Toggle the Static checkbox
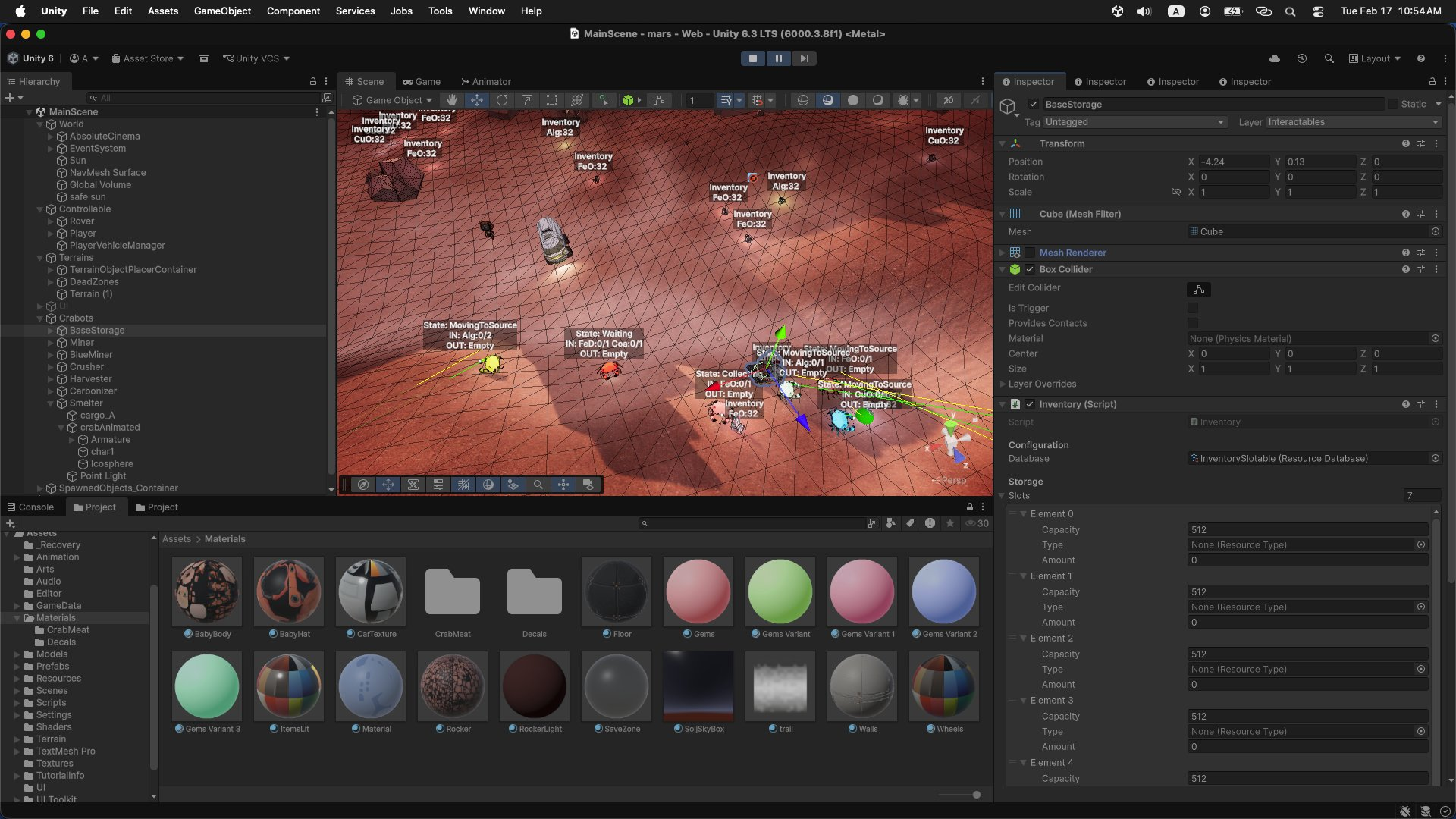Viewport: 1456px width, 819px height. coord(1393,104)
